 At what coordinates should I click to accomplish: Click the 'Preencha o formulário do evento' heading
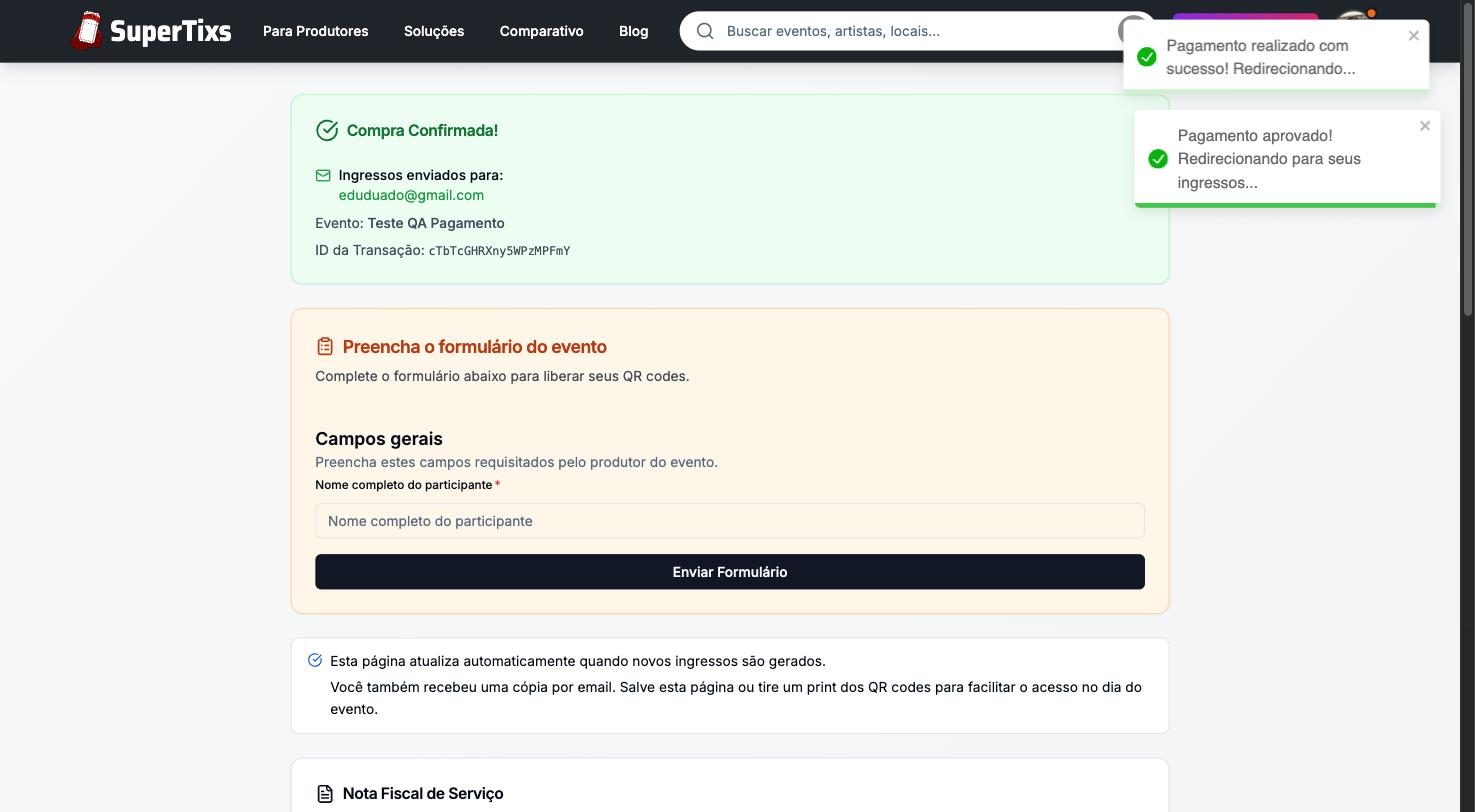point(474,347)
